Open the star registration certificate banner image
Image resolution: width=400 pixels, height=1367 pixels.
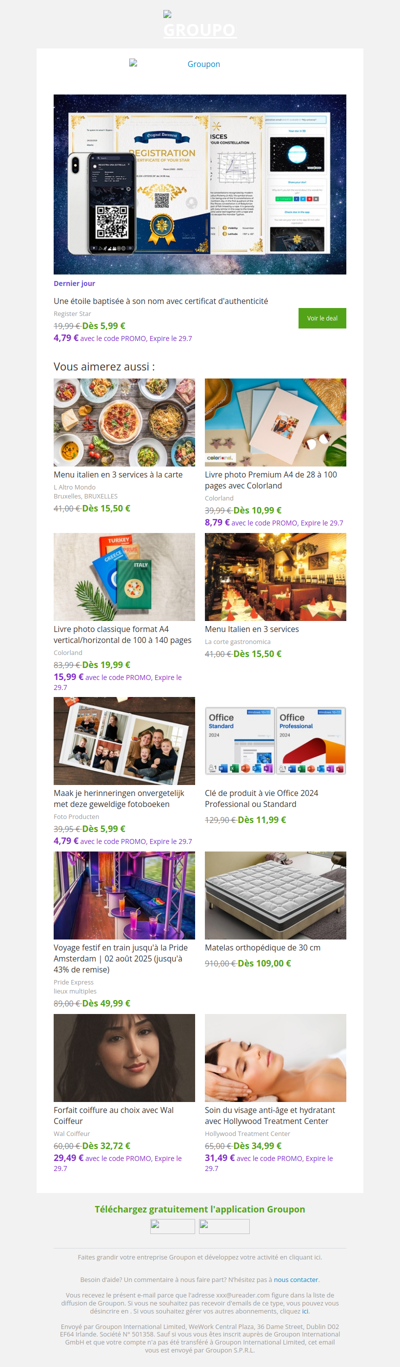(x=200, y=185)
